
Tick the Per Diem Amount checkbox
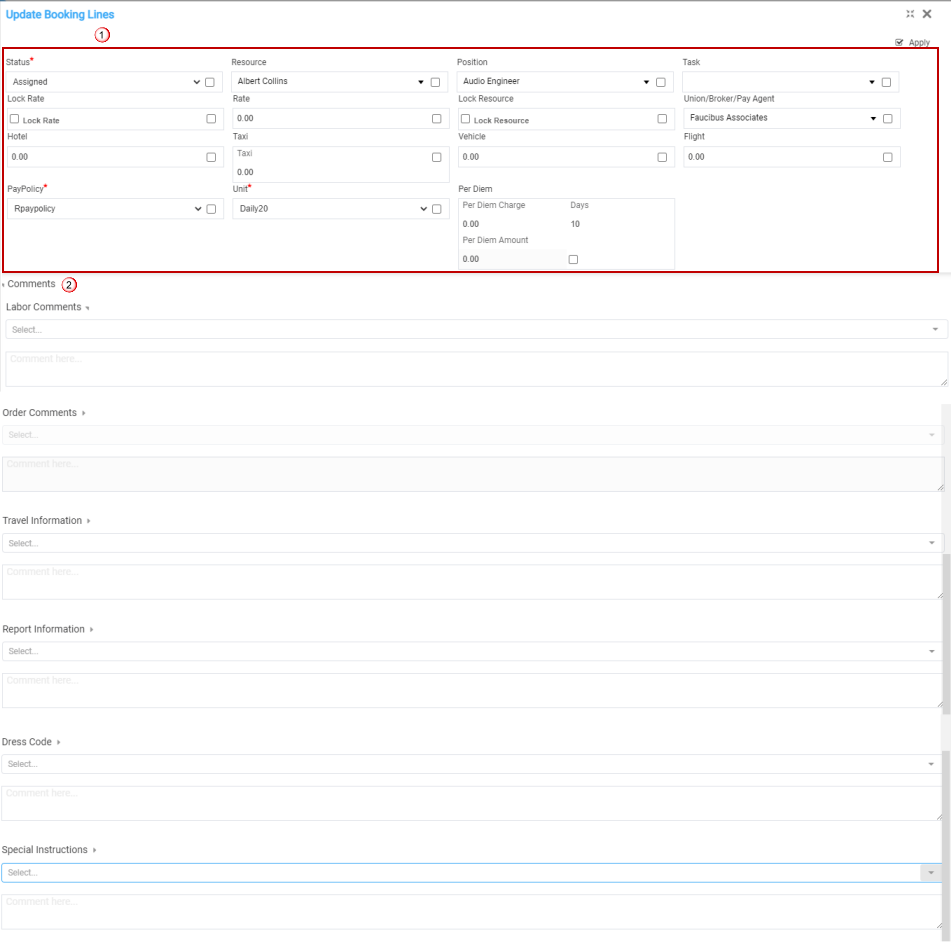click(573, 259)
